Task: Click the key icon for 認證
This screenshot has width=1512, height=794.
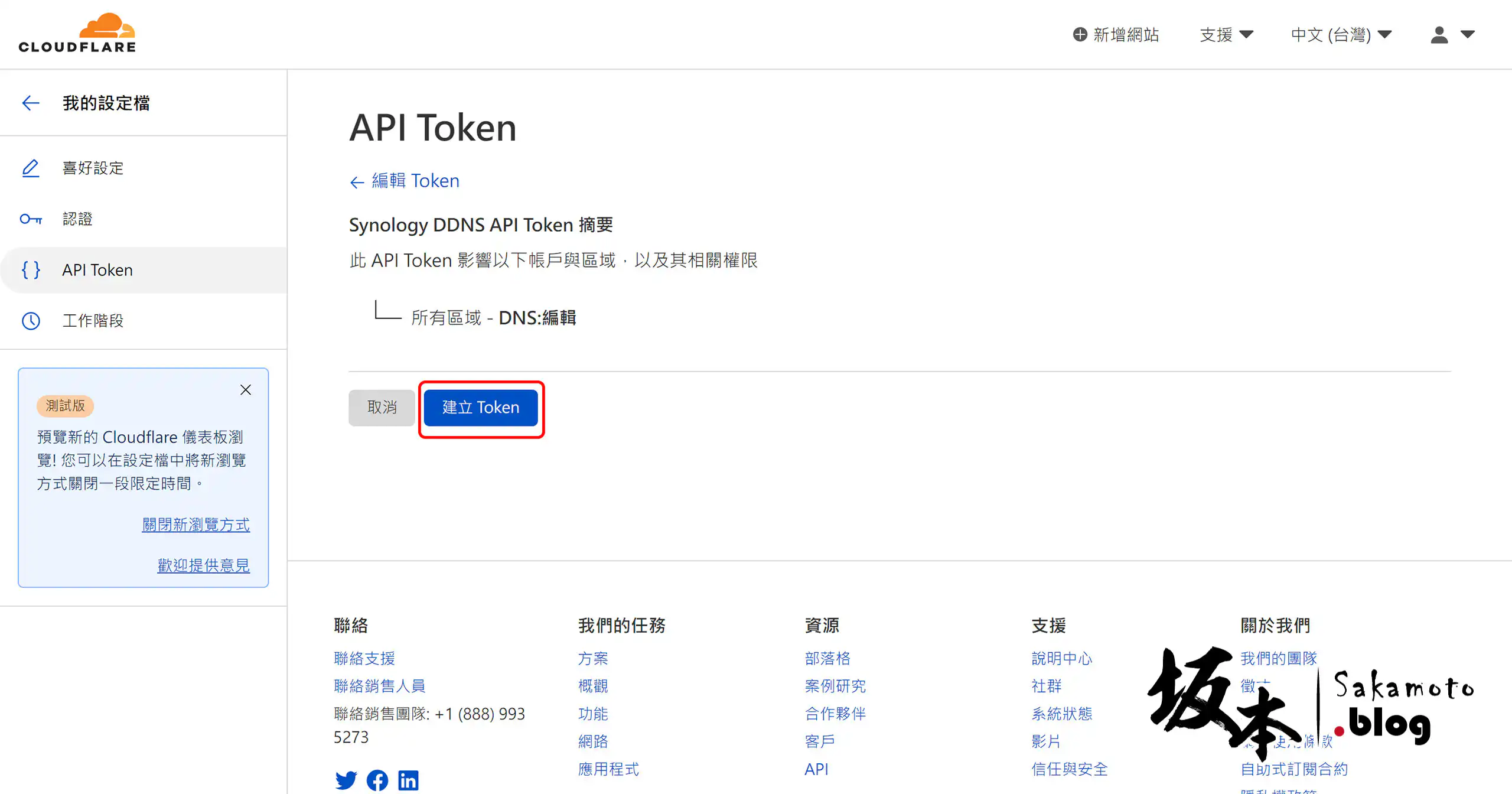Action: coord(31,219)
